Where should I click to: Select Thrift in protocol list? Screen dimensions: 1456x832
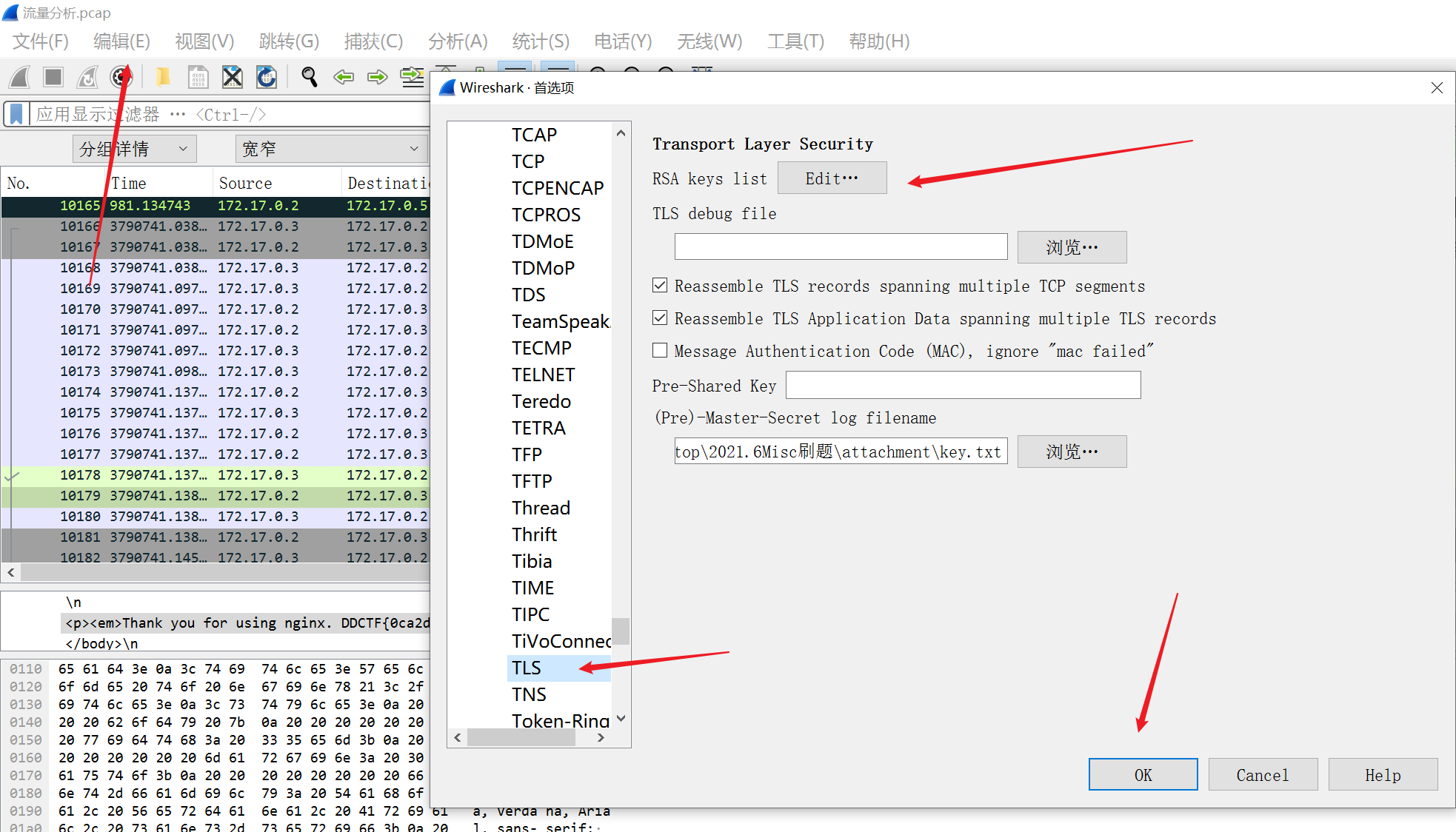point(534,534)
